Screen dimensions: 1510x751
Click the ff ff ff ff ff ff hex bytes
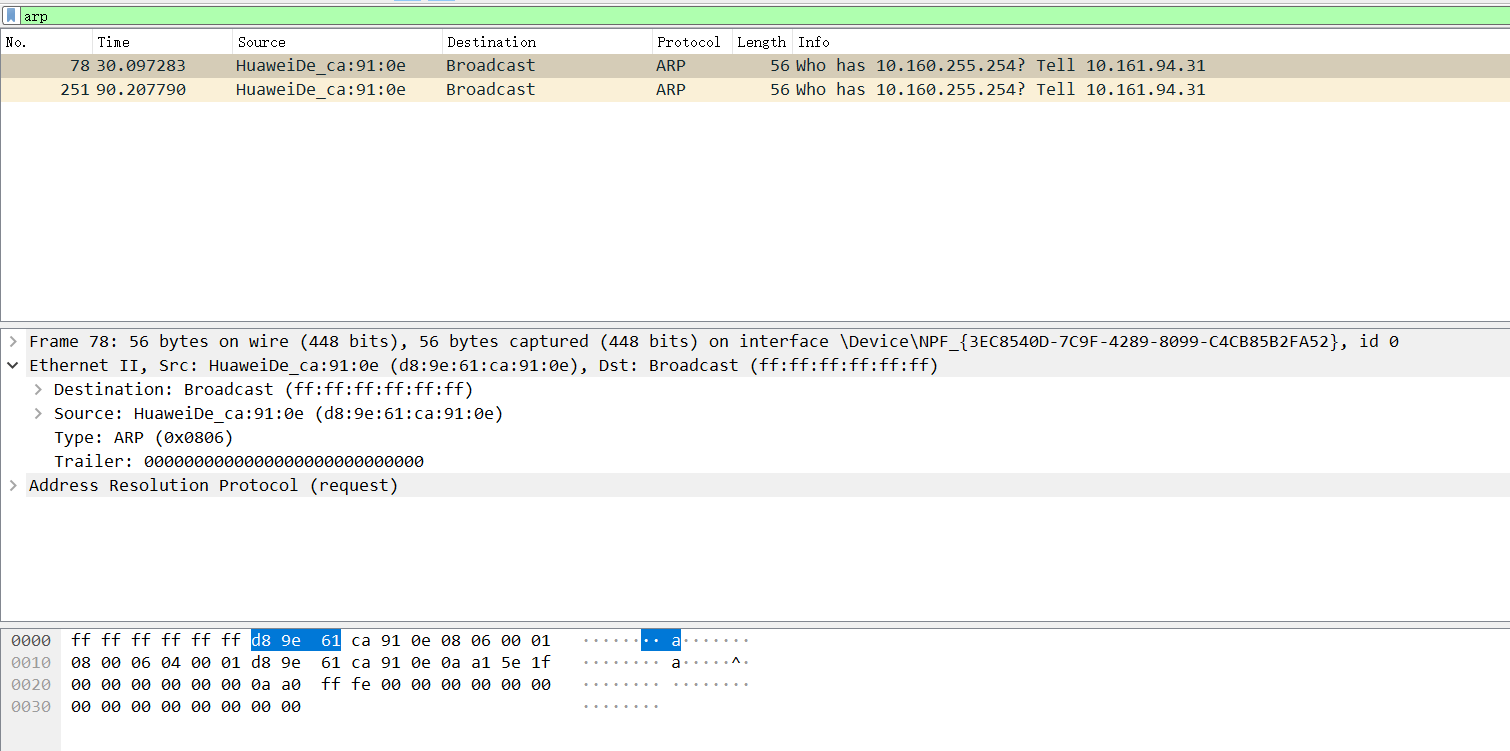click(156, 641)
